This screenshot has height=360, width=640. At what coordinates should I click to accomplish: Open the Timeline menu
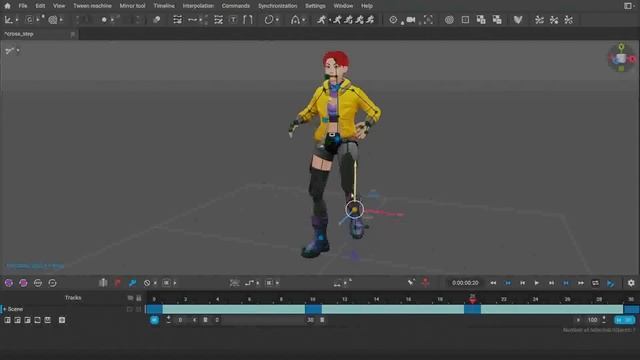click(x=164, y=6)
